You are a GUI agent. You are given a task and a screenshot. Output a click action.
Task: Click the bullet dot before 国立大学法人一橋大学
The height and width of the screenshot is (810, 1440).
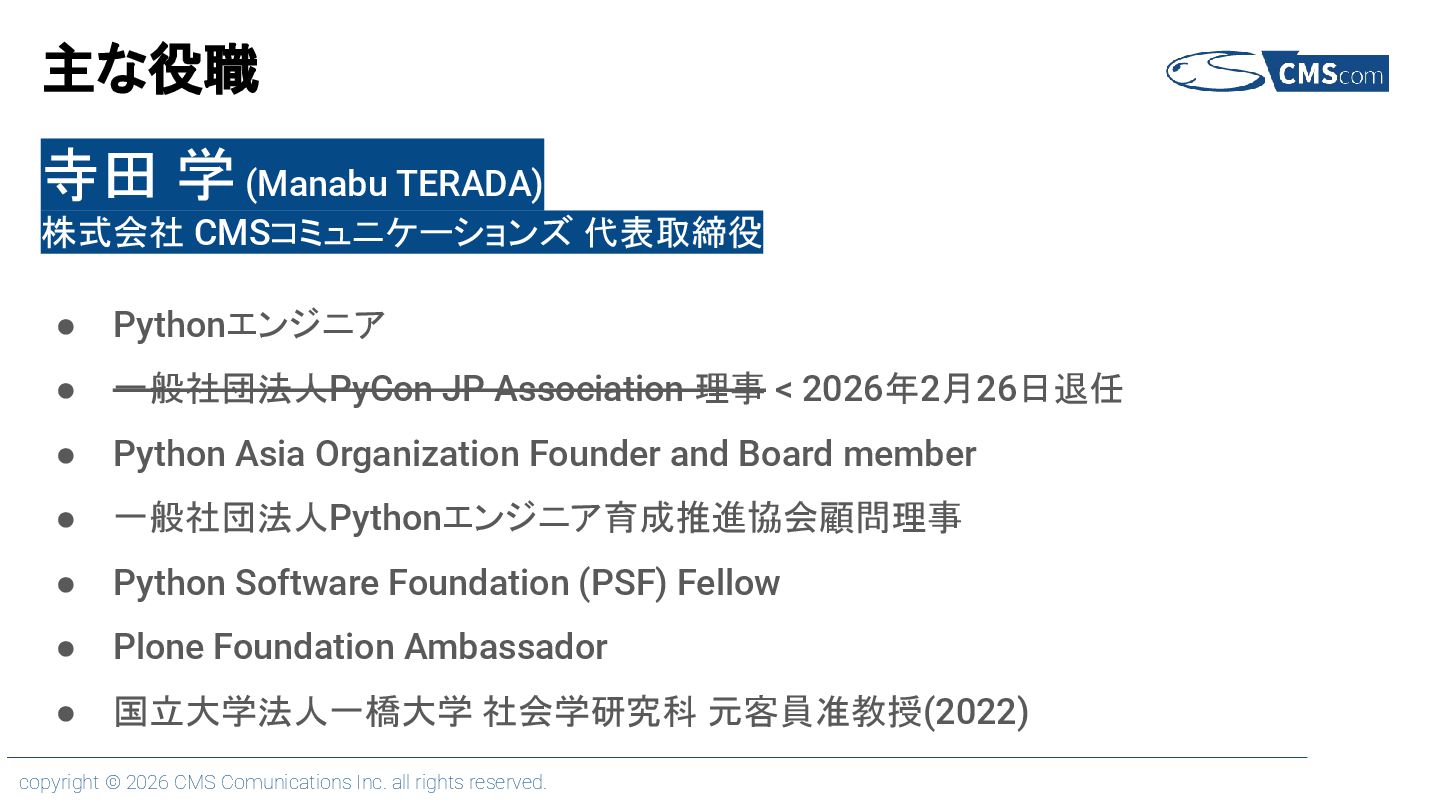pos(66,713)
